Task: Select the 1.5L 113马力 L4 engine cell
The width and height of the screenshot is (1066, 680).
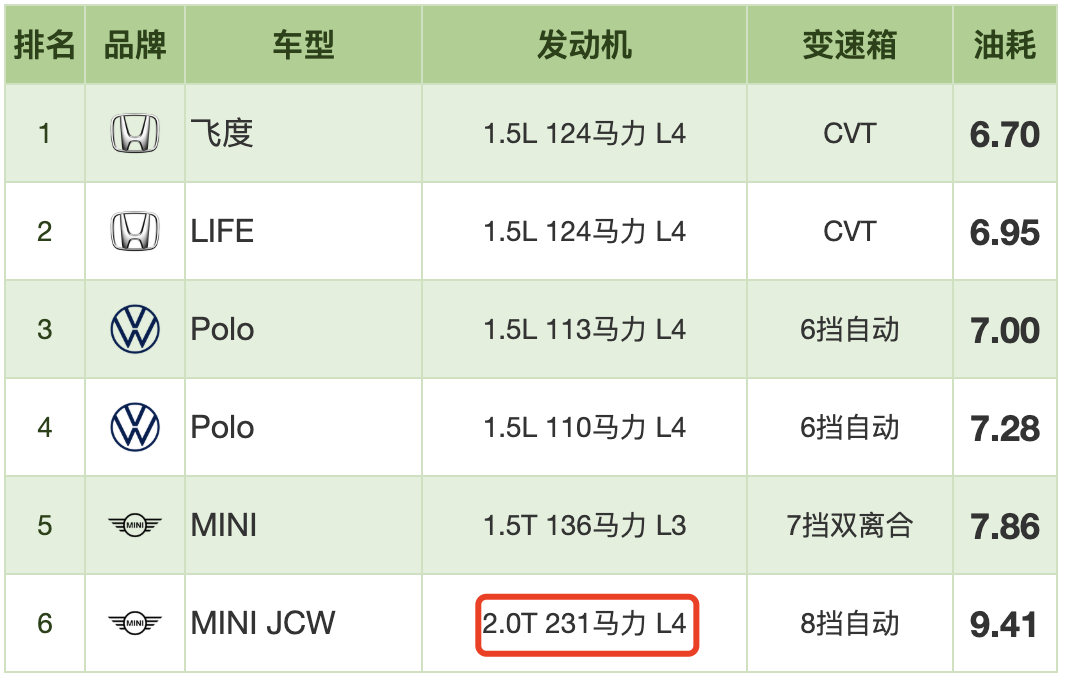Action: [x=584, y=329]
